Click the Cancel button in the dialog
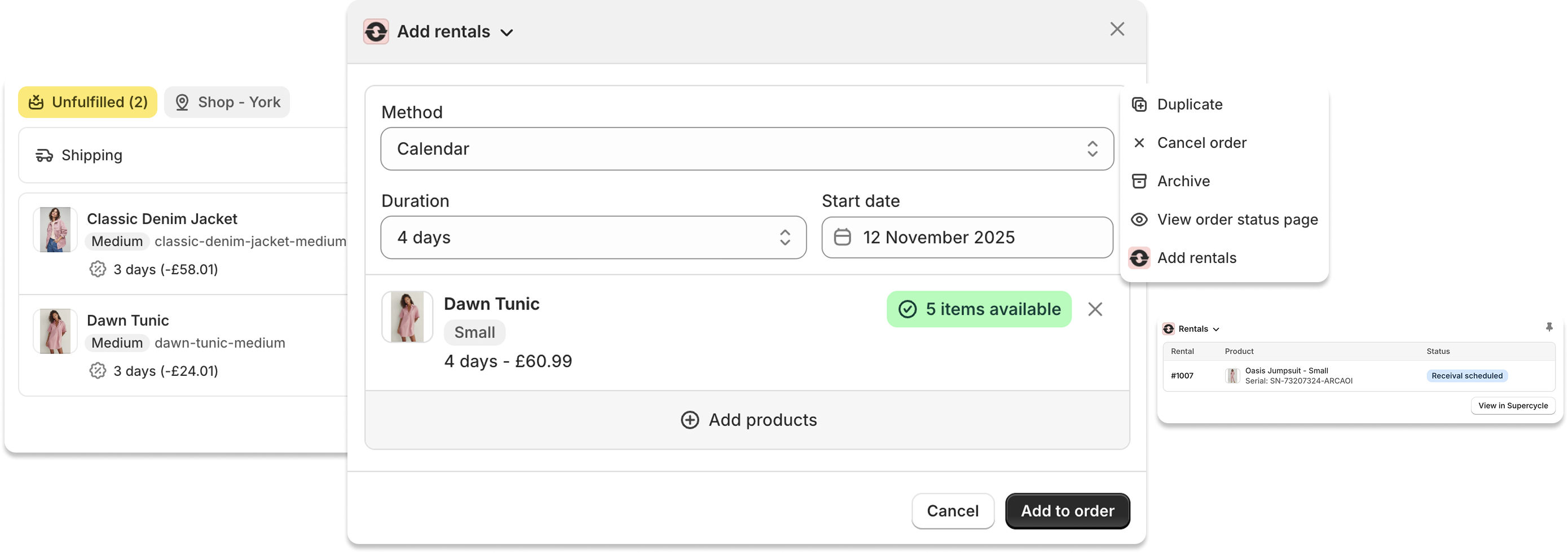Viewport: 1568px width, 553px height. point(953,510)
